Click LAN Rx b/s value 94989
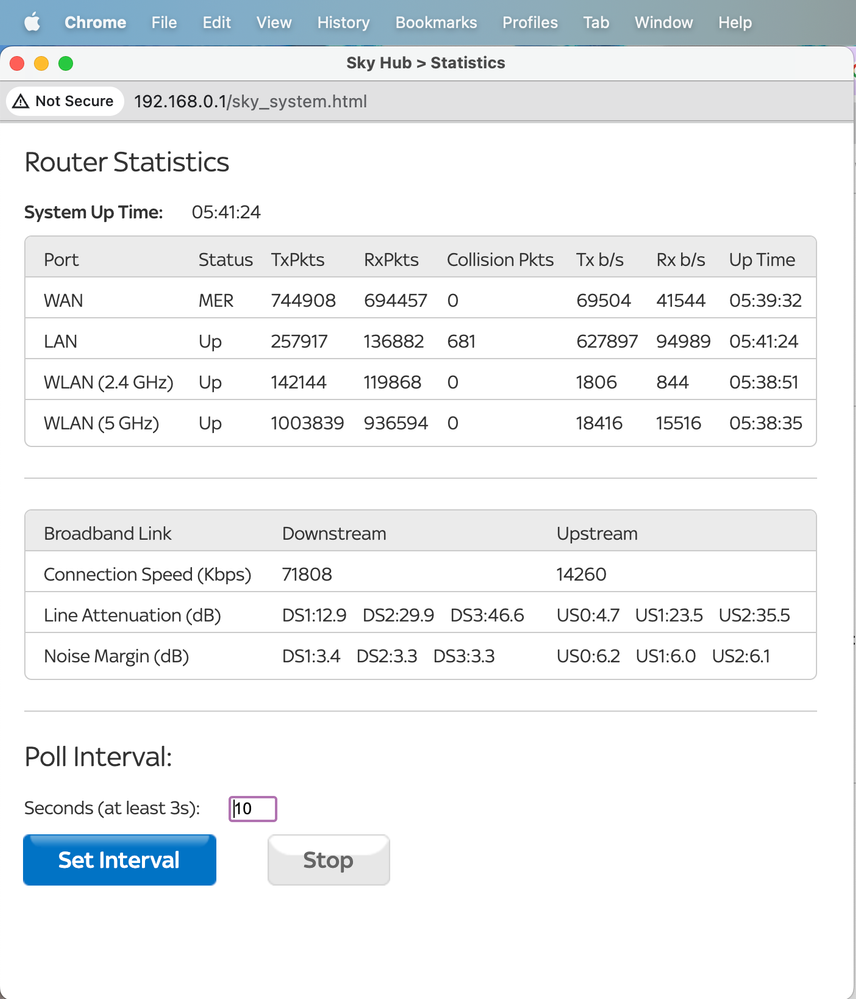The height and width of the screenshot is (999, 856). 683,341
